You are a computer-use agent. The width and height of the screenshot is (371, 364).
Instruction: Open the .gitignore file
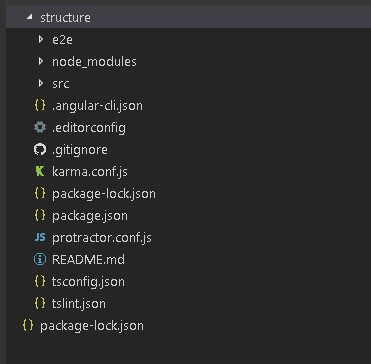click(x=80, y=150)
